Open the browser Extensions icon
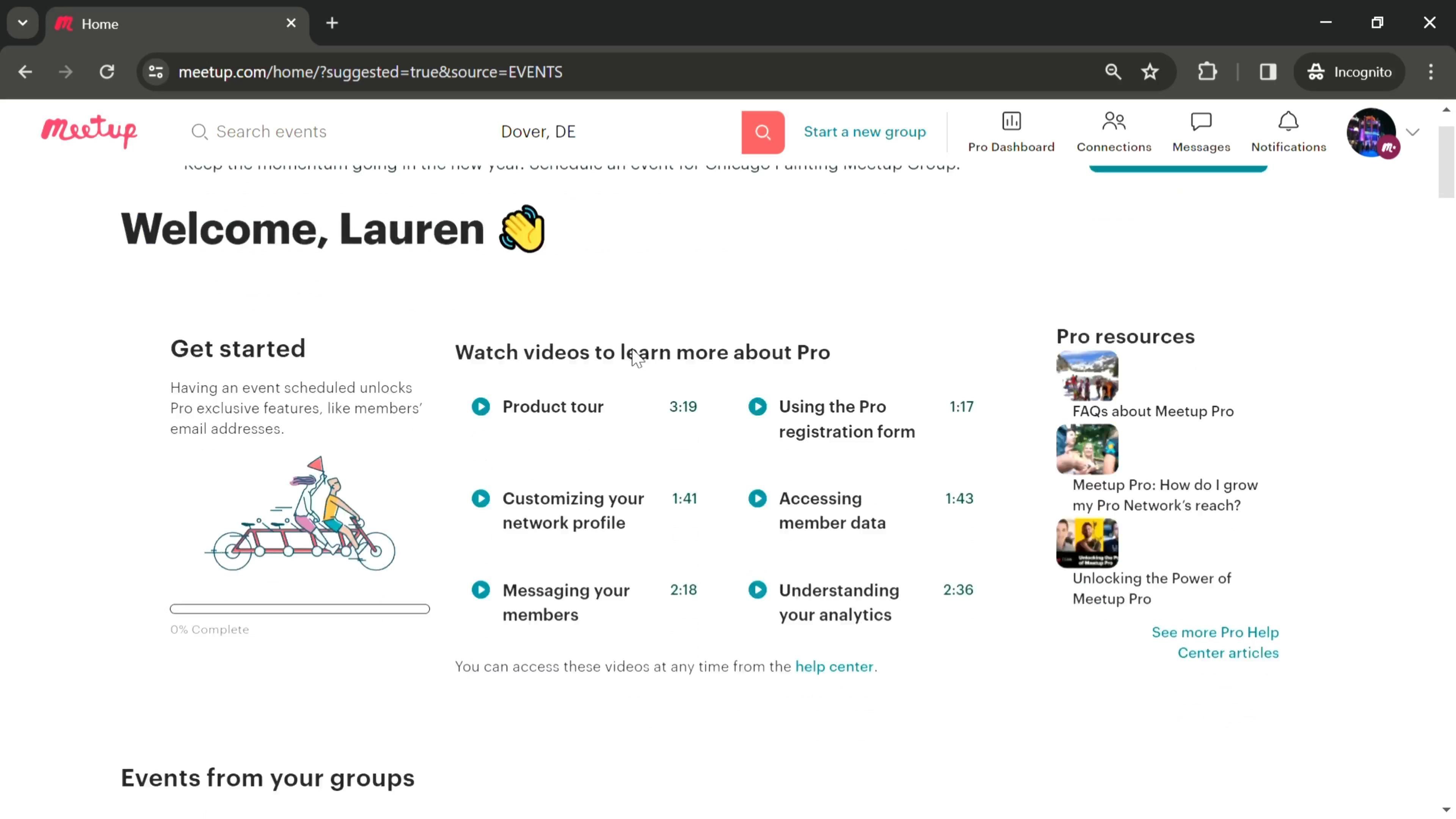The height and width of the screenshot is (819, 1456). pos(1207,72)
